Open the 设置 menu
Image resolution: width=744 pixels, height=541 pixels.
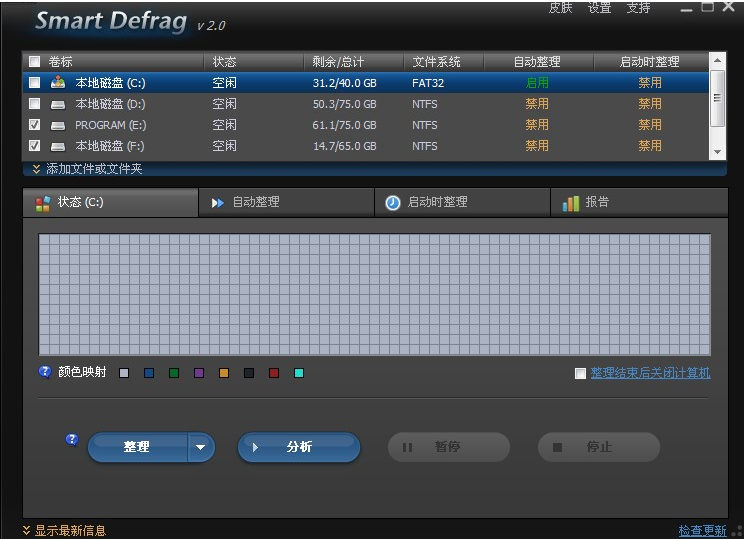point(599,8)
